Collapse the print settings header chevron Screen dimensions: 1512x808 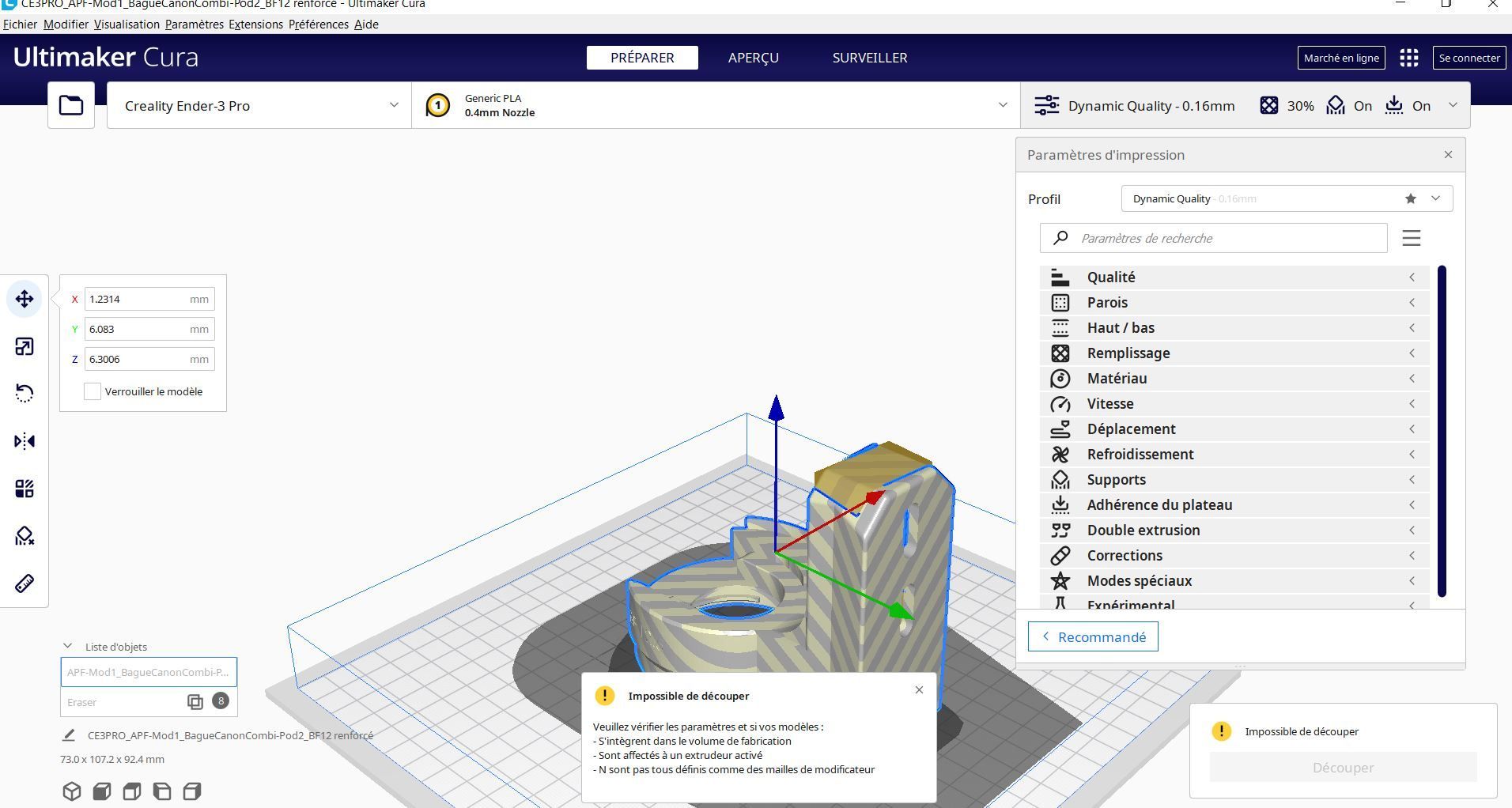[x=1453, y=105]
